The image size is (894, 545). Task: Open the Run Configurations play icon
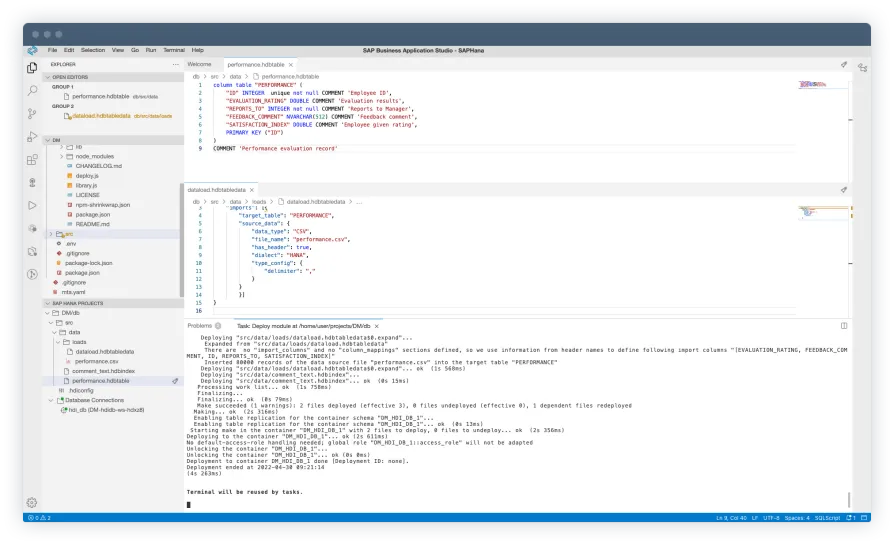click(32, 205)
